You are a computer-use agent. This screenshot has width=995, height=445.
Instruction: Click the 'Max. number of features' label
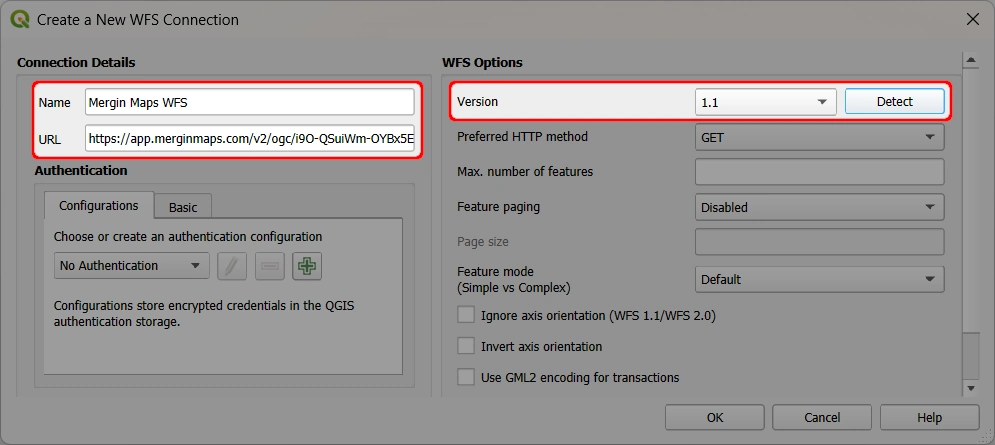(x=525, y=171)
